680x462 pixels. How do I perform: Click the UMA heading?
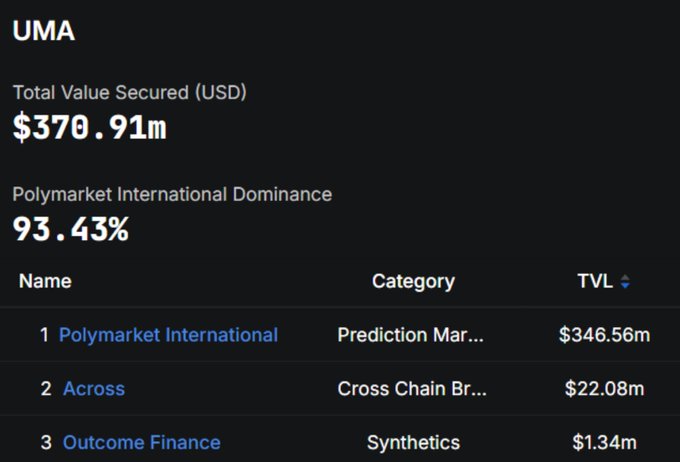(x=44, y=31)
